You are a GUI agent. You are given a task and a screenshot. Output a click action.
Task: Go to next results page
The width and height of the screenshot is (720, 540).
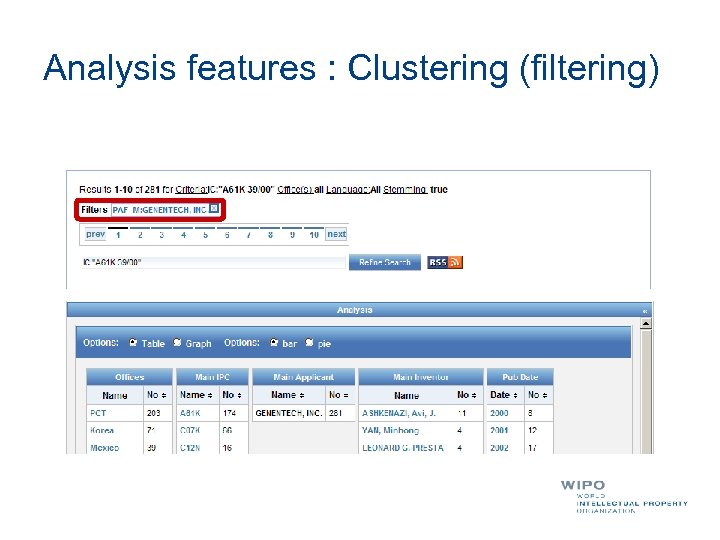336,234
